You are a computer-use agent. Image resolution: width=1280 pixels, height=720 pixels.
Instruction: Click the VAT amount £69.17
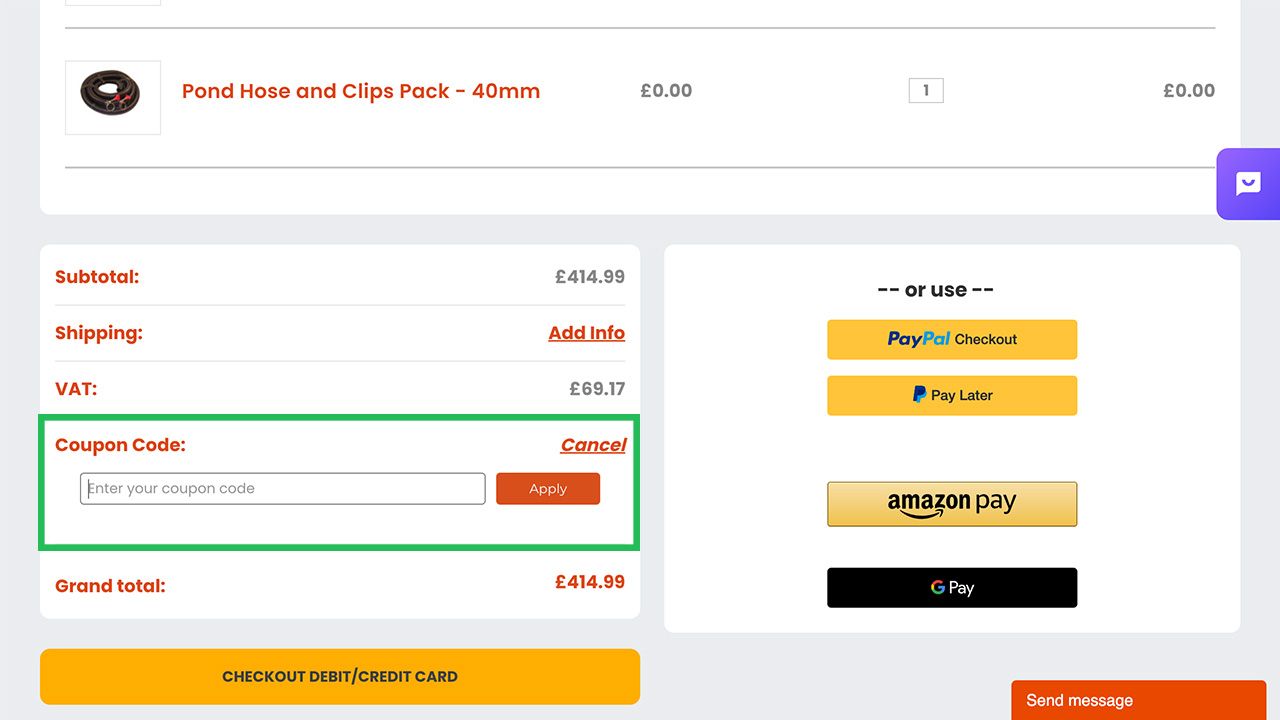click(x=597, y=389)
